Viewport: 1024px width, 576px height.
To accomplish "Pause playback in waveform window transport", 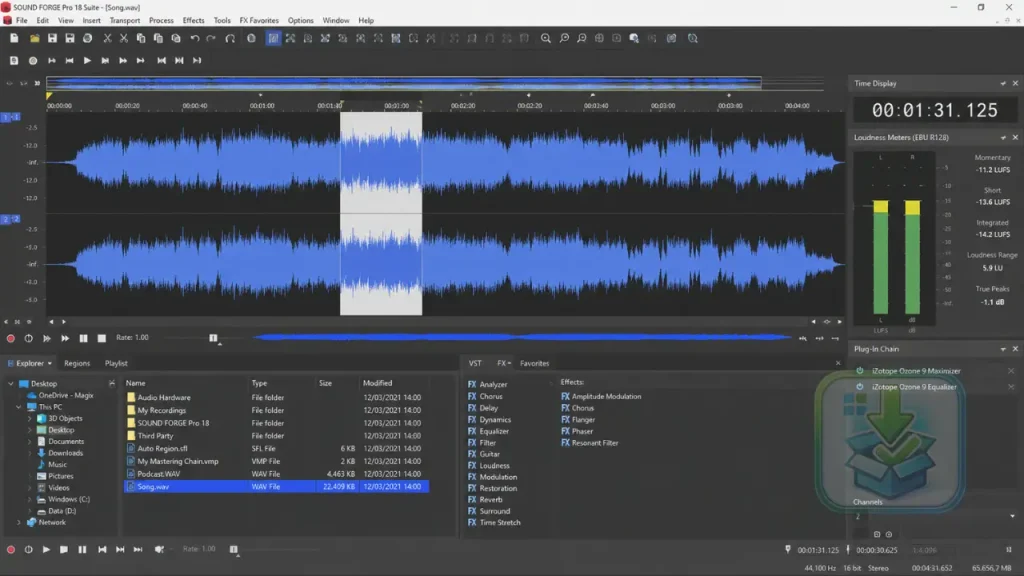I will [x=83, y=338].
